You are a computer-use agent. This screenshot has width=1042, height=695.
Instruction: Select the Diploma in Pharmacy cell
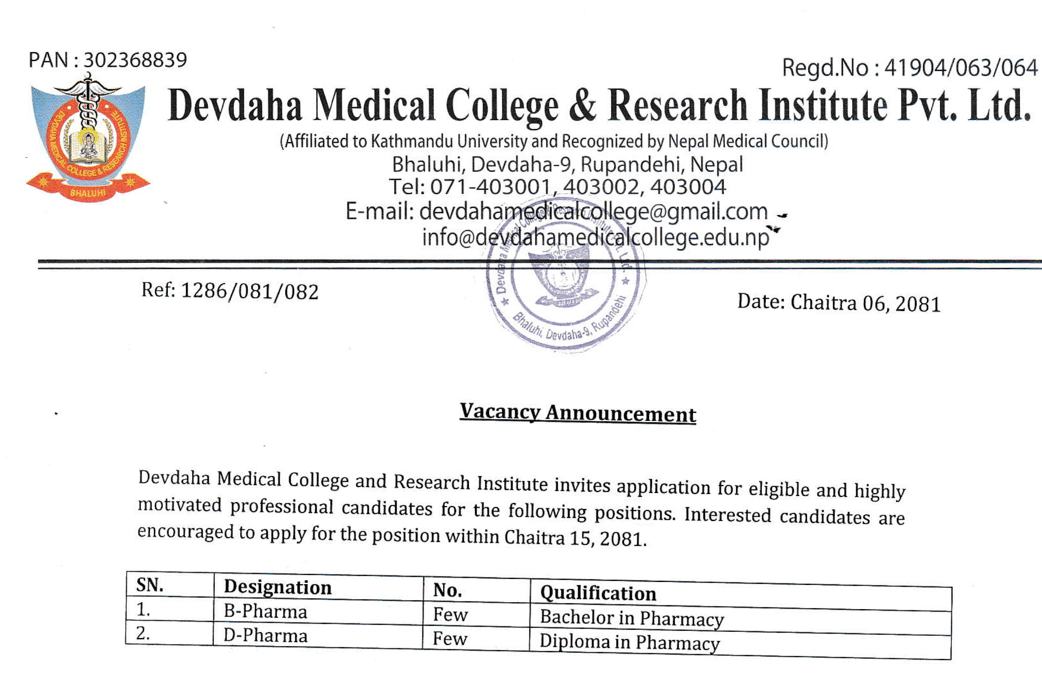tap(630, 643)
